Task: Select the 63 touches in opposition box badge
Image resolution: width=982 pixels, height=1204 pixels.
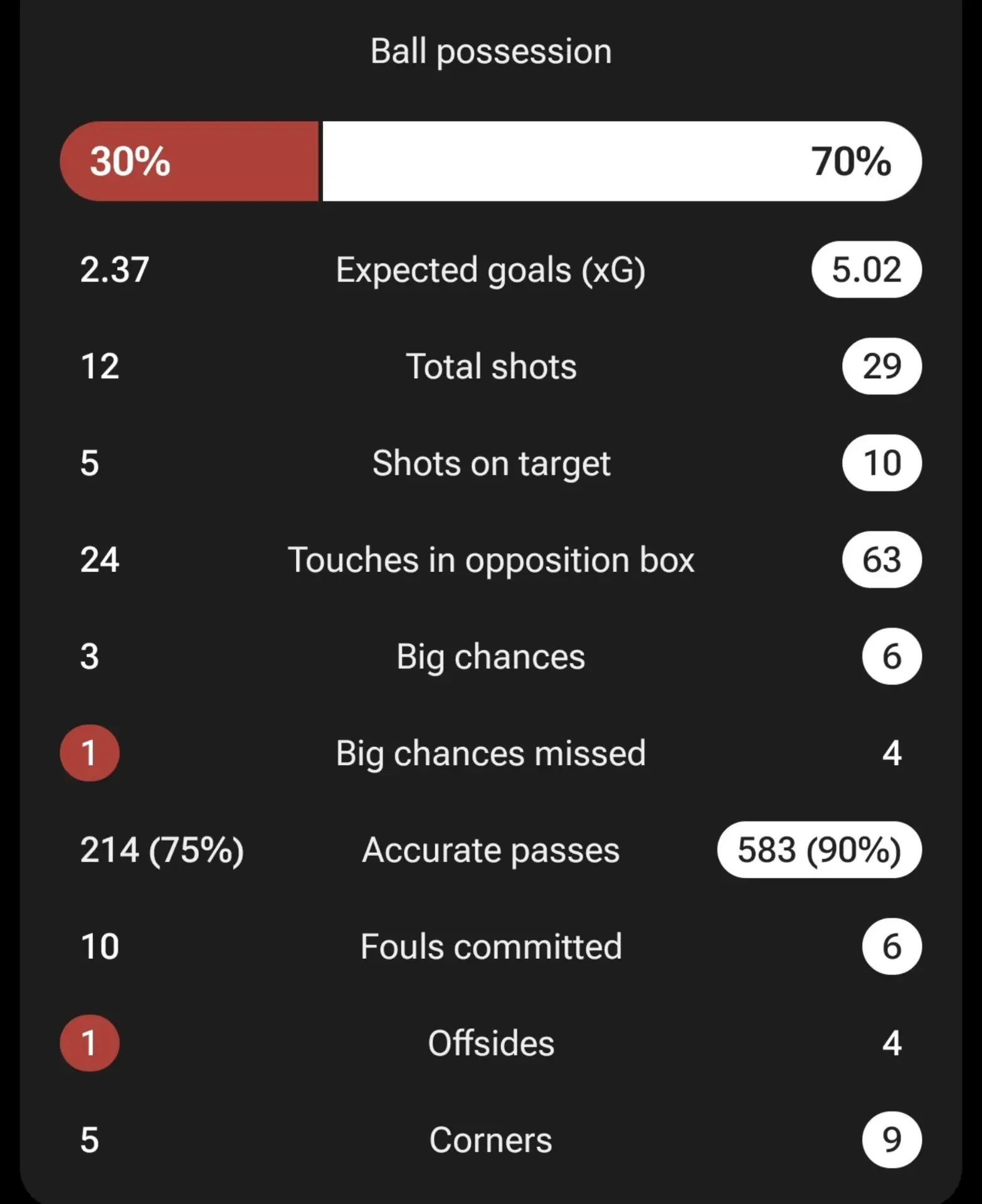Action: click(882, 559)
